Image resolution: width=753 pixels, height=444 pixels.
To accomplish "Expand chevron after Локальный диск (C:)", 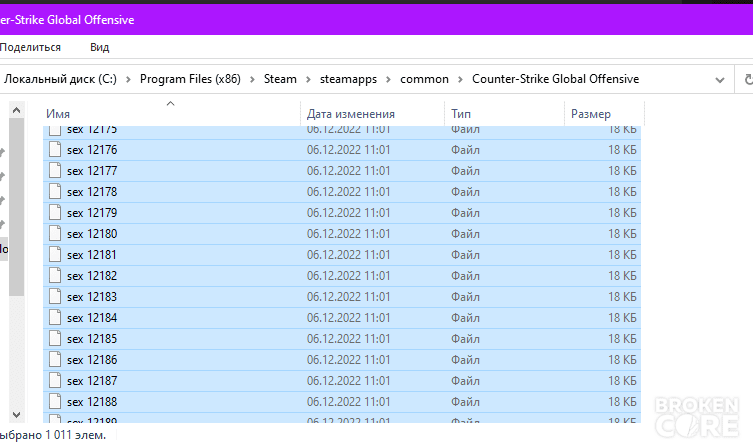I will coord(128,80).
